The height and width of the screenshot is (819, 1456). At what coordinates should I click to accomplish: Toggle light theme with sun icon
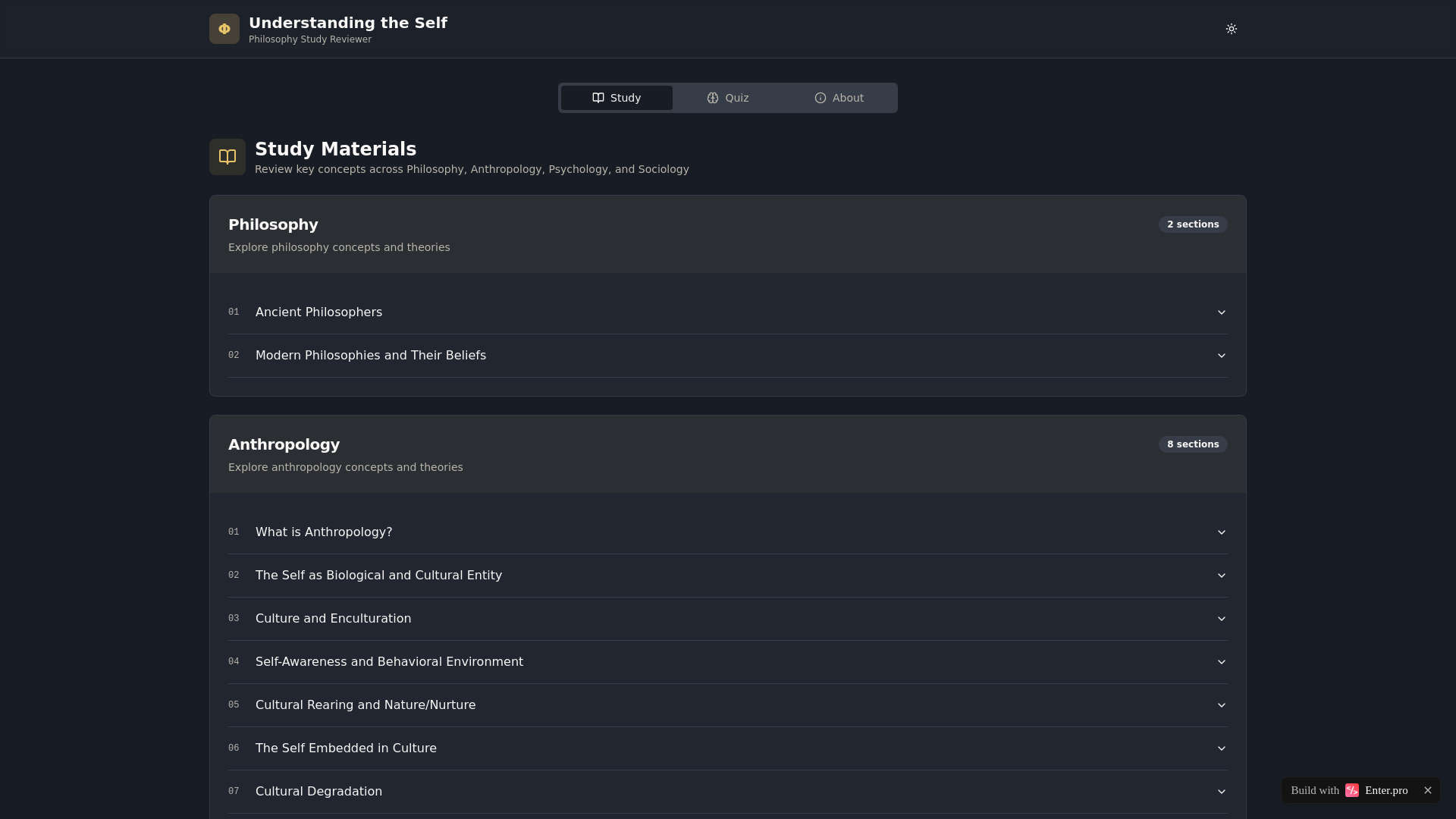[1231, 29]
